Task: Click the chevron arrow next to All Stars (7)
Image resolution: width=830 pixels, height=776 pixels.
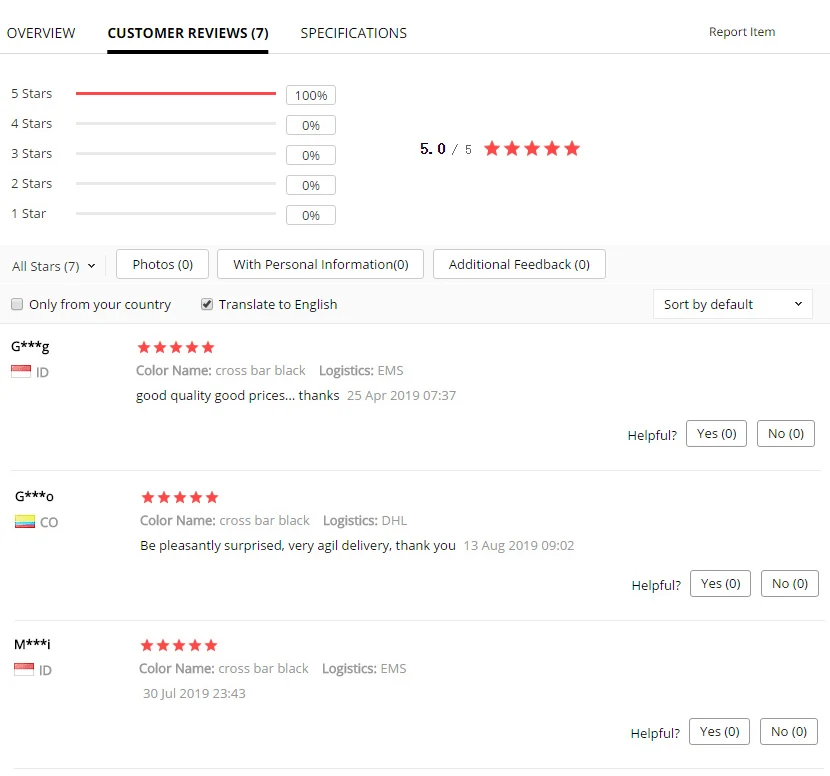Action: [x=92, y=266]
